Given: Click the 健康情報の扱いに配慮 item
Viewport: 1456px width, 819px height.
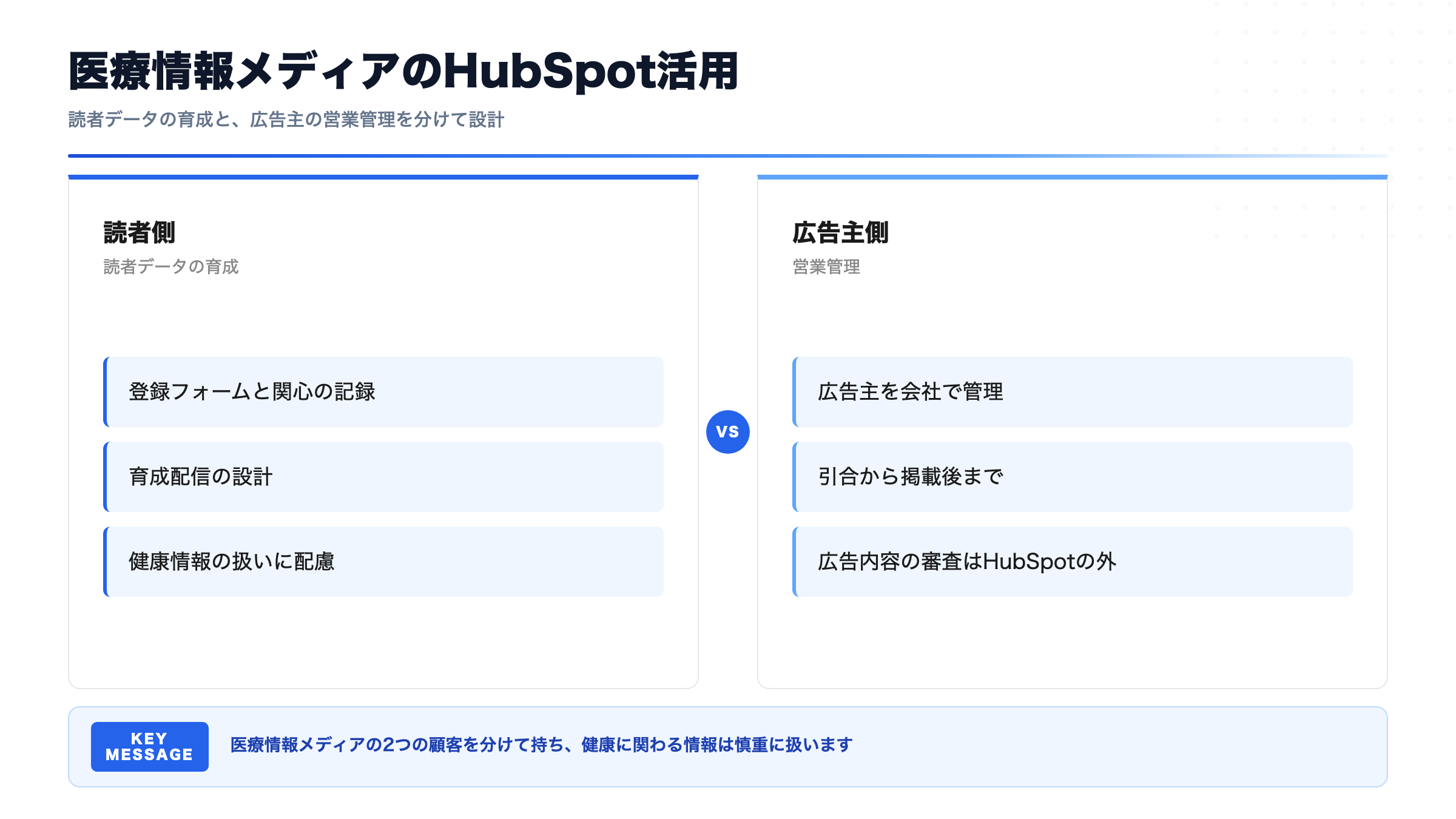Looking at the screenshot, I should (383, 562).
